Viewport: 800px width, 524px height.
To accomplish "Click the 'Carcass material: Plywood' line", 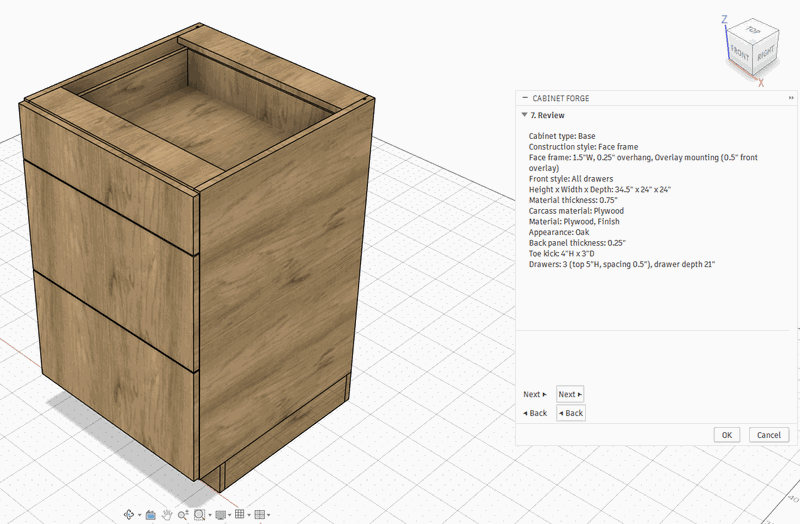I will [576, 211].
